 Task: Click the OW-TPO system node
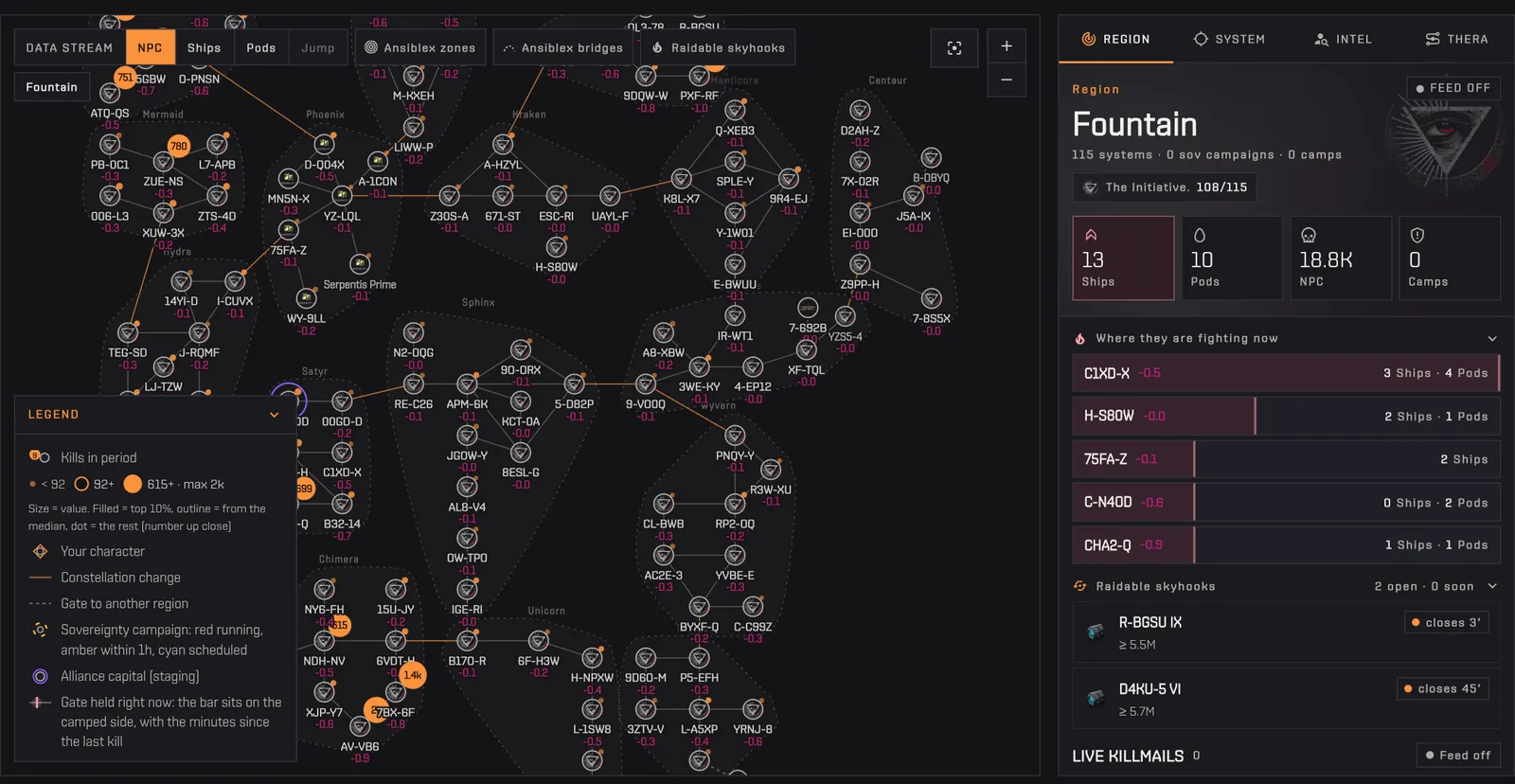point(467,538)
